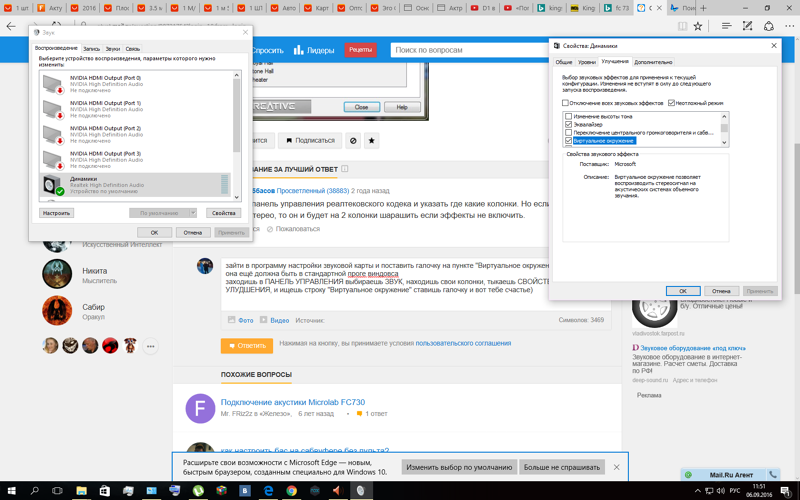Image resolution: width=800 pixels, height=500 pixels.
Task: Click Лидеры in site header
Action: [x=314, y=50]
